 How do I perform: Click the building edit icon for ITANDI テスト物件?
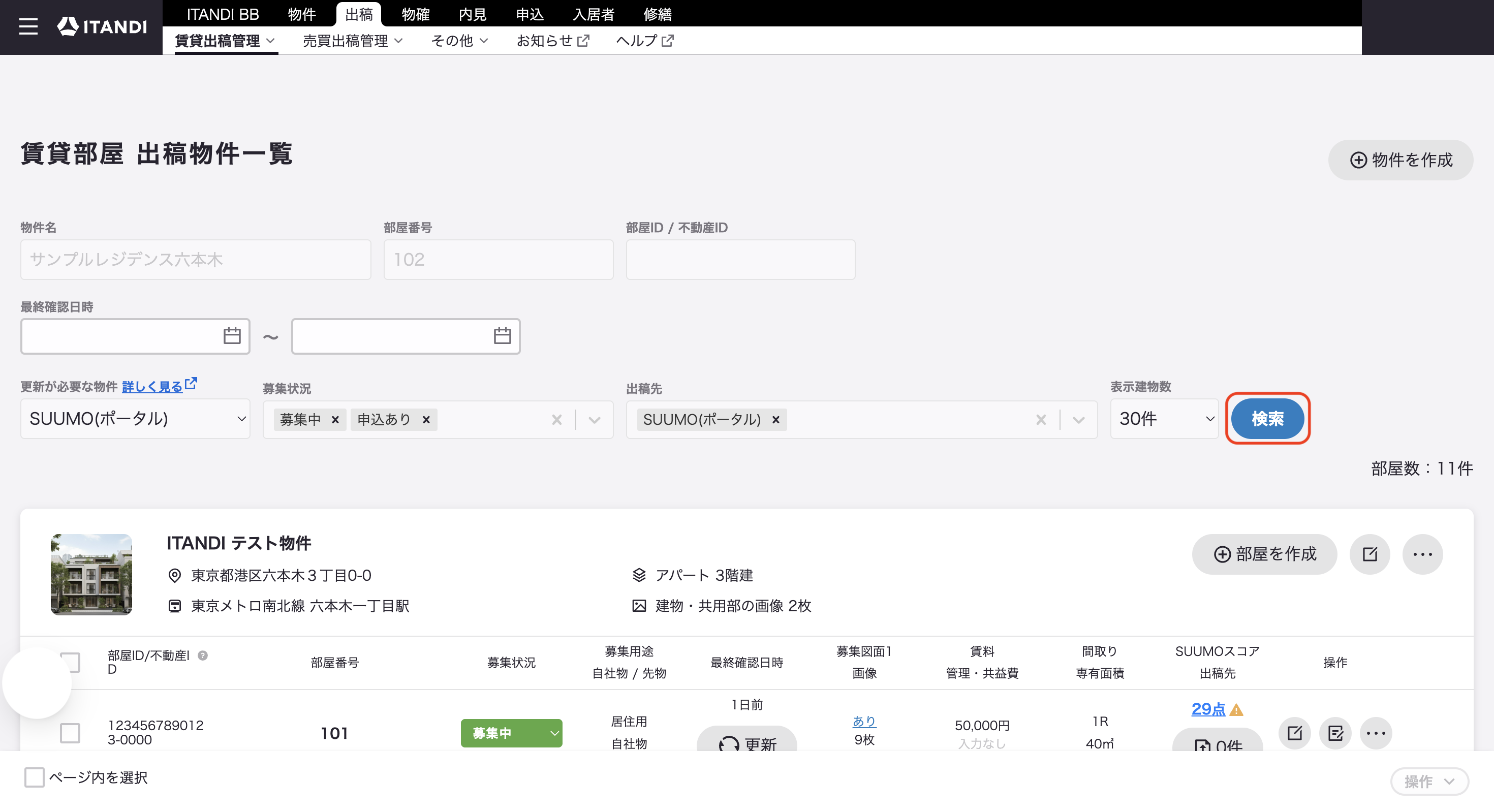[1370, 554]
